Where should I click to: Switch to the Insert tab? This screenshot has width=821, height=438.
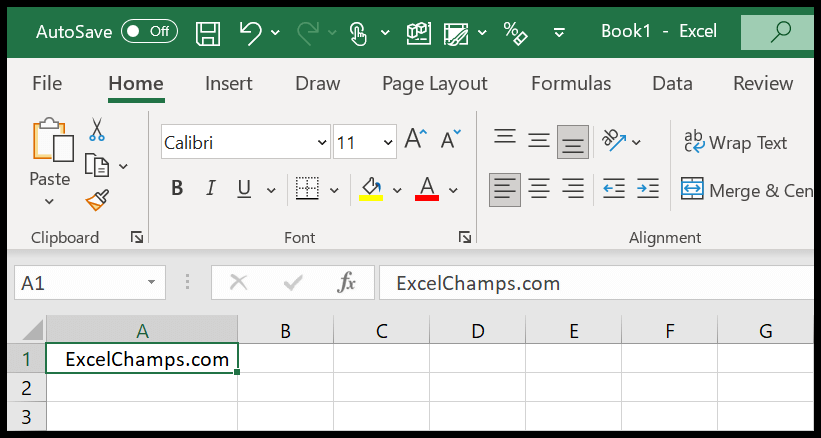pos(229,84)
